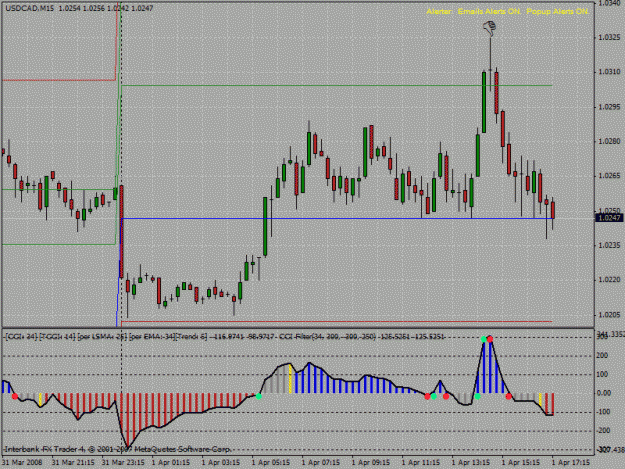The height and width of the screenshot is (469, 625).
Task: Click the yellow 'Alerter' label
Action: coord(439,12)
